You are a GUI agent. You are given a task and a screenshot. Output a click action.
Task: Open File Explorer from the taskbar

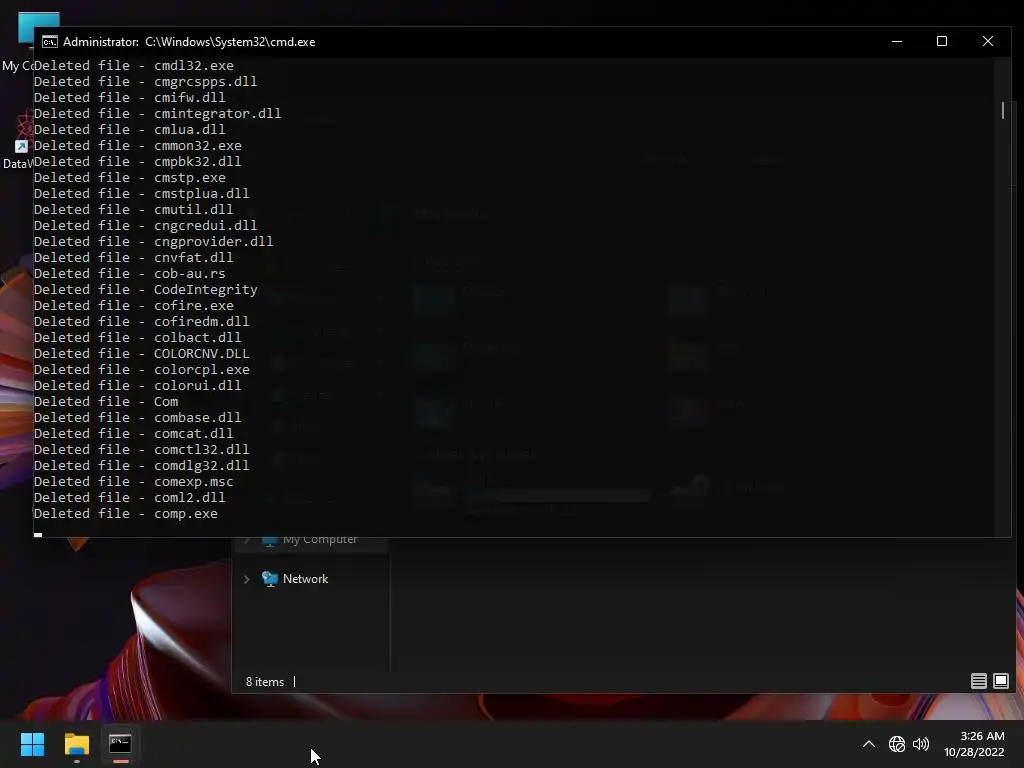coord(76,744)
